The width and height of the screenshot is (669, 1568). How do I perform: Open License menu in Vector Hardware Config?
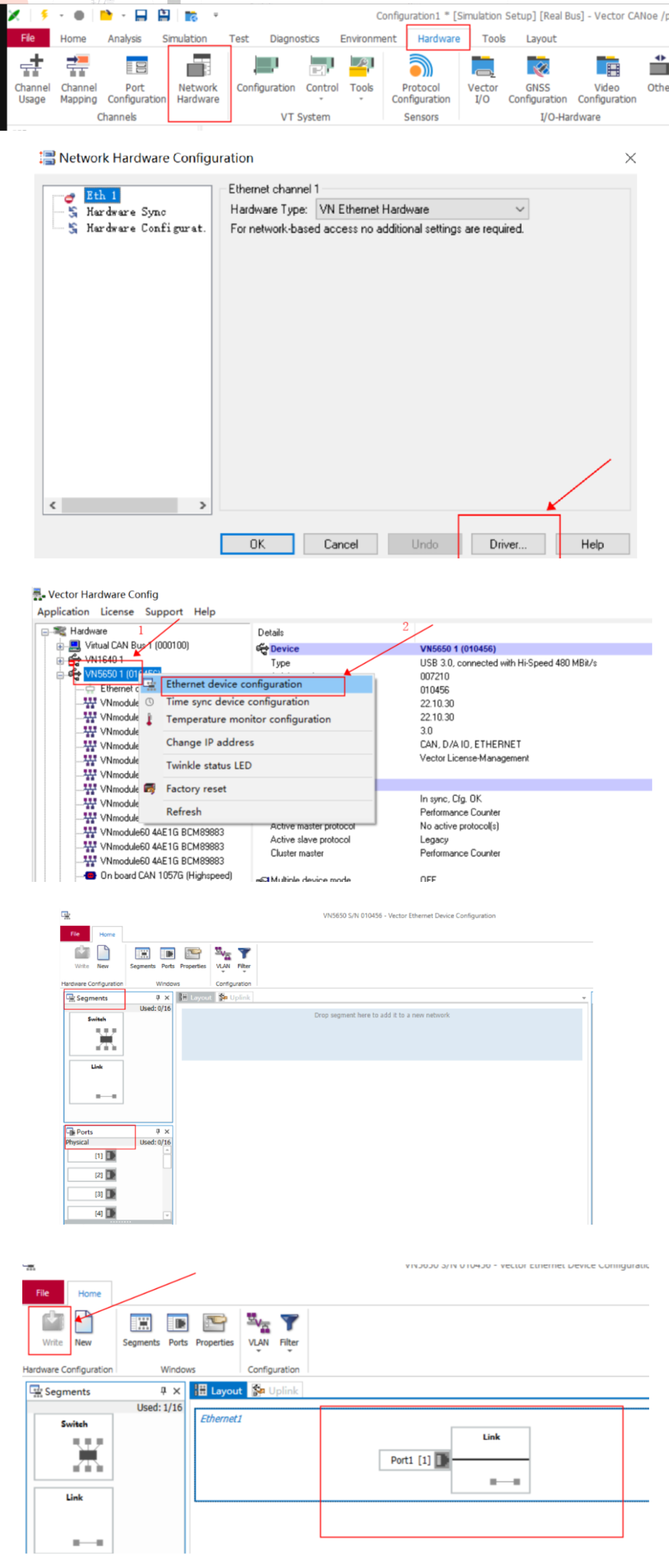point(117,612)
